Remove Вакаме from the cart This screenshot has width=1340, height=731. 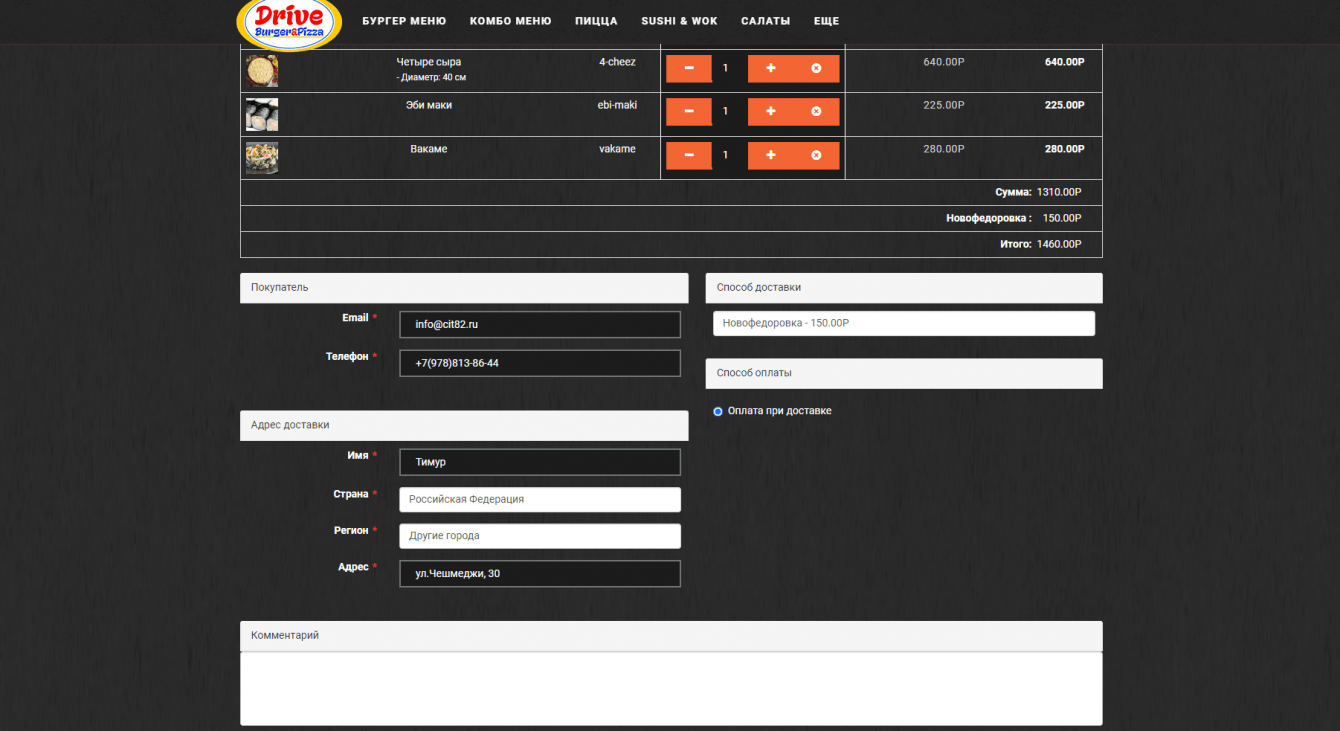click(816, 155)
